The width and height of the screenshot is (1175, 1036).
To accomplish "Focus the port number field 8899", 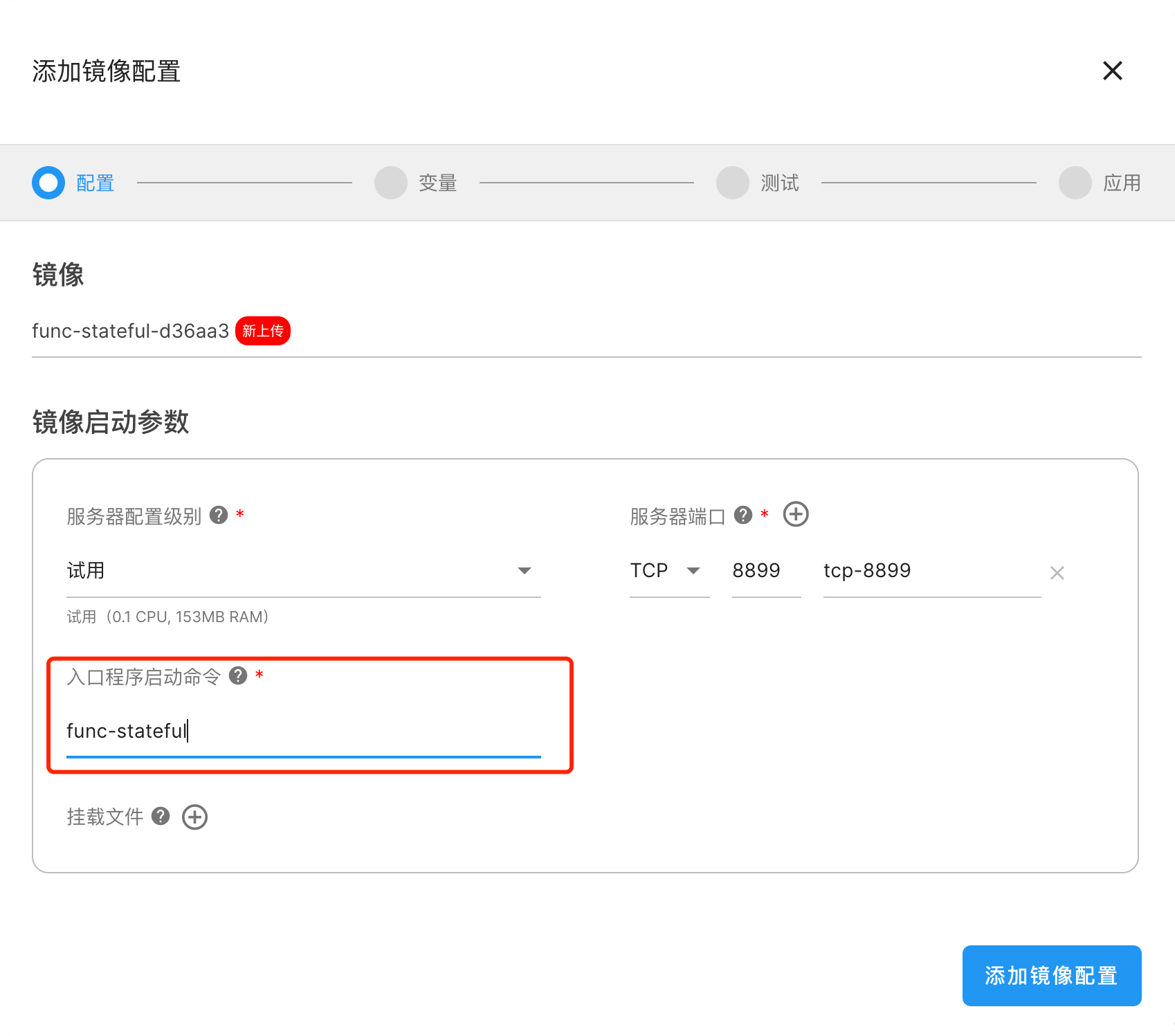I will point(765,571).
